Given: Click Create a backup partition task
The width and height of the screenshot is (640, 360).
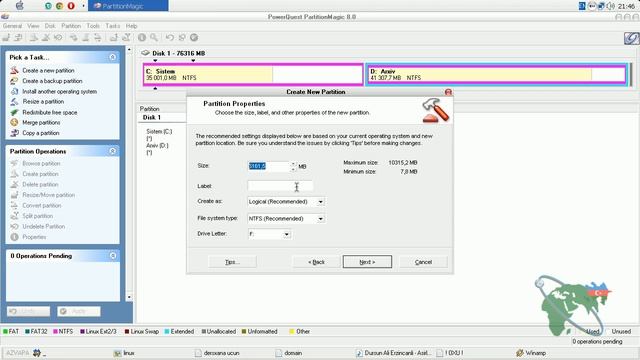Looking at the screenshot, I should pos(52,81).
